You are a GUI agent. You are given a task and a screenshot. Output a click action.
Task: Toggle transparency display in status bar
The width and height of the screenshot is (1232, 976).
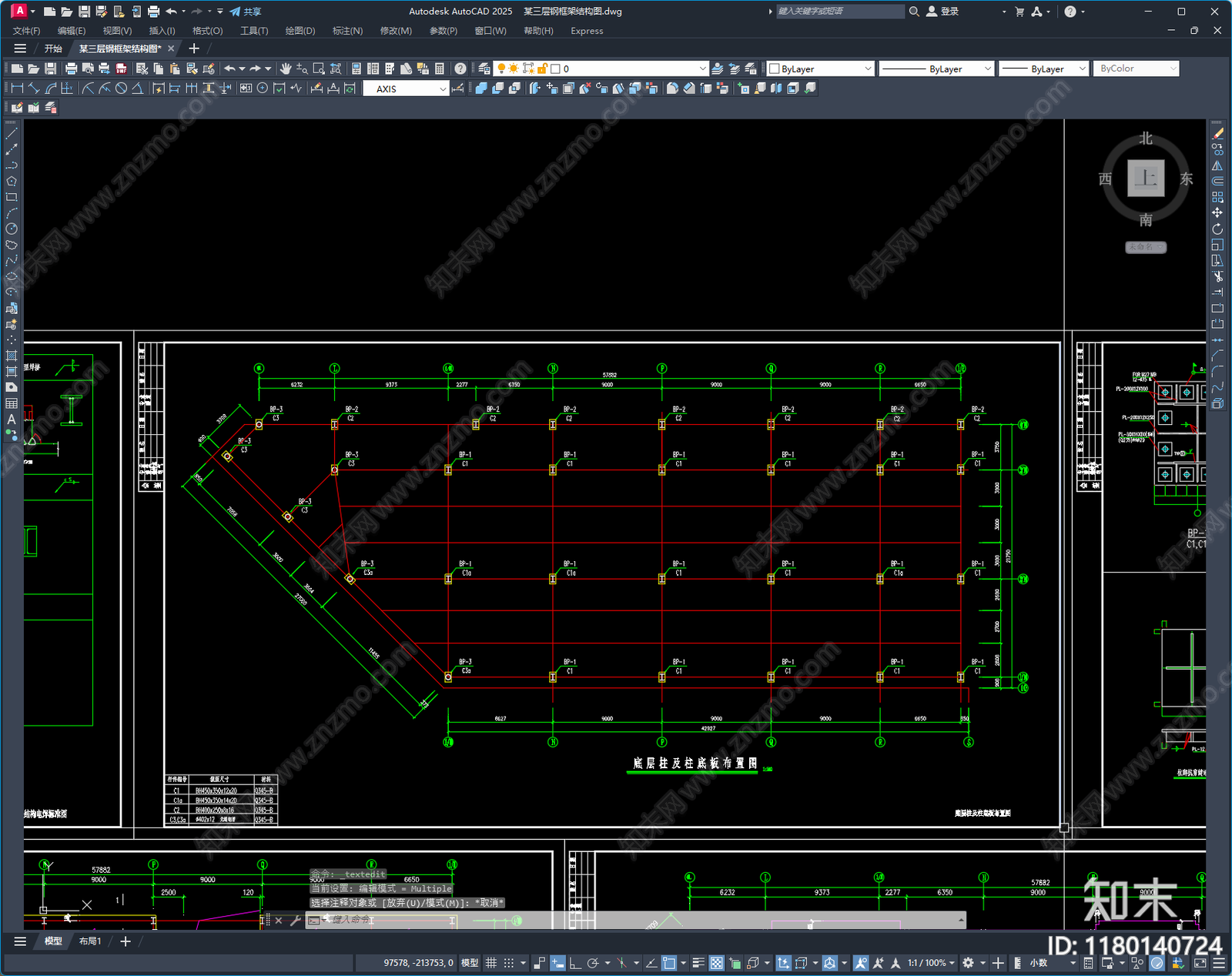point(717,963)
